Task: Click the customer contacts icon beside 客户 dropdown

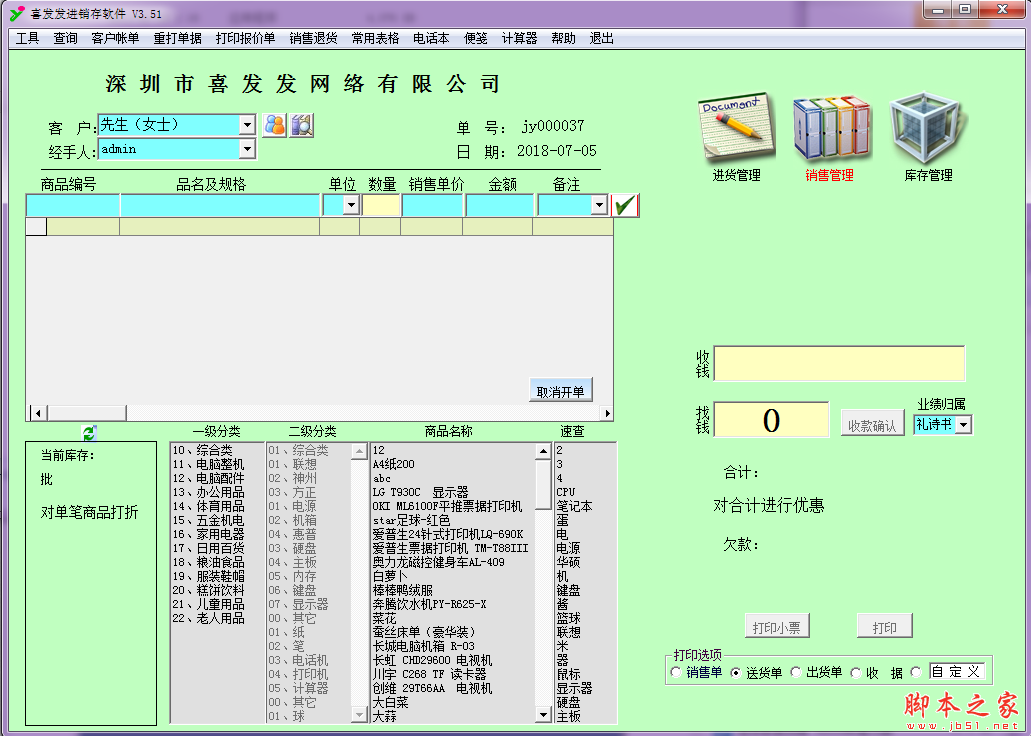Action: pos(273,124)
